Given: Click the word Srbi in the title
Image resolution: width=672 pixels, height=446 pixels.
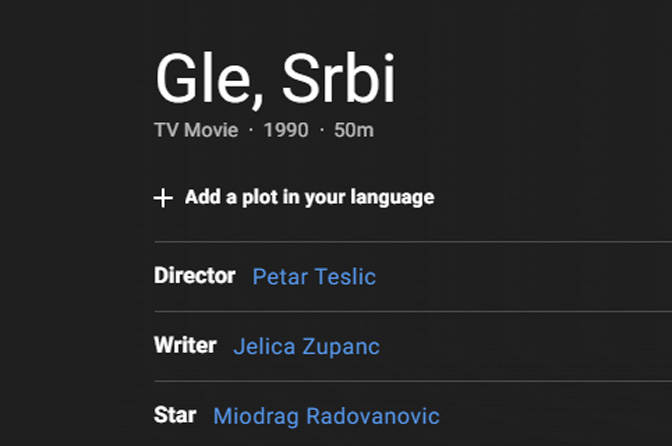Looking at the screenshot, I should [x=339, y=78].
